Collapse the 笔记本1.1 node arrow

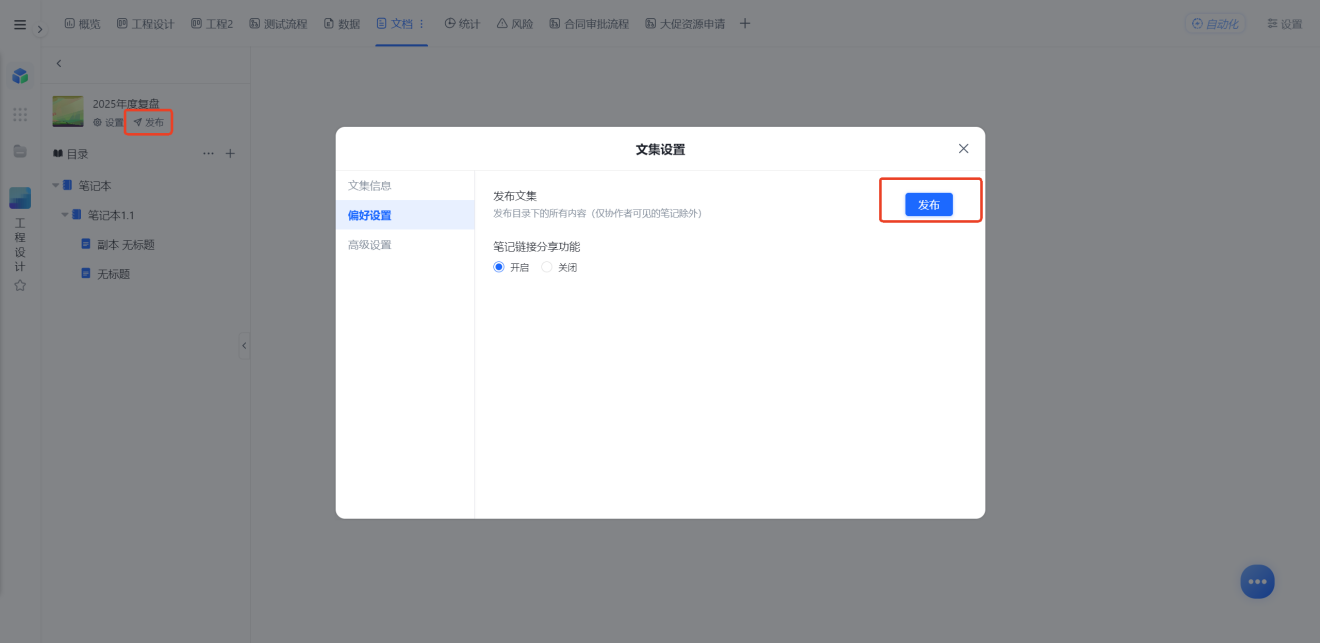click(x=65, y=215)
